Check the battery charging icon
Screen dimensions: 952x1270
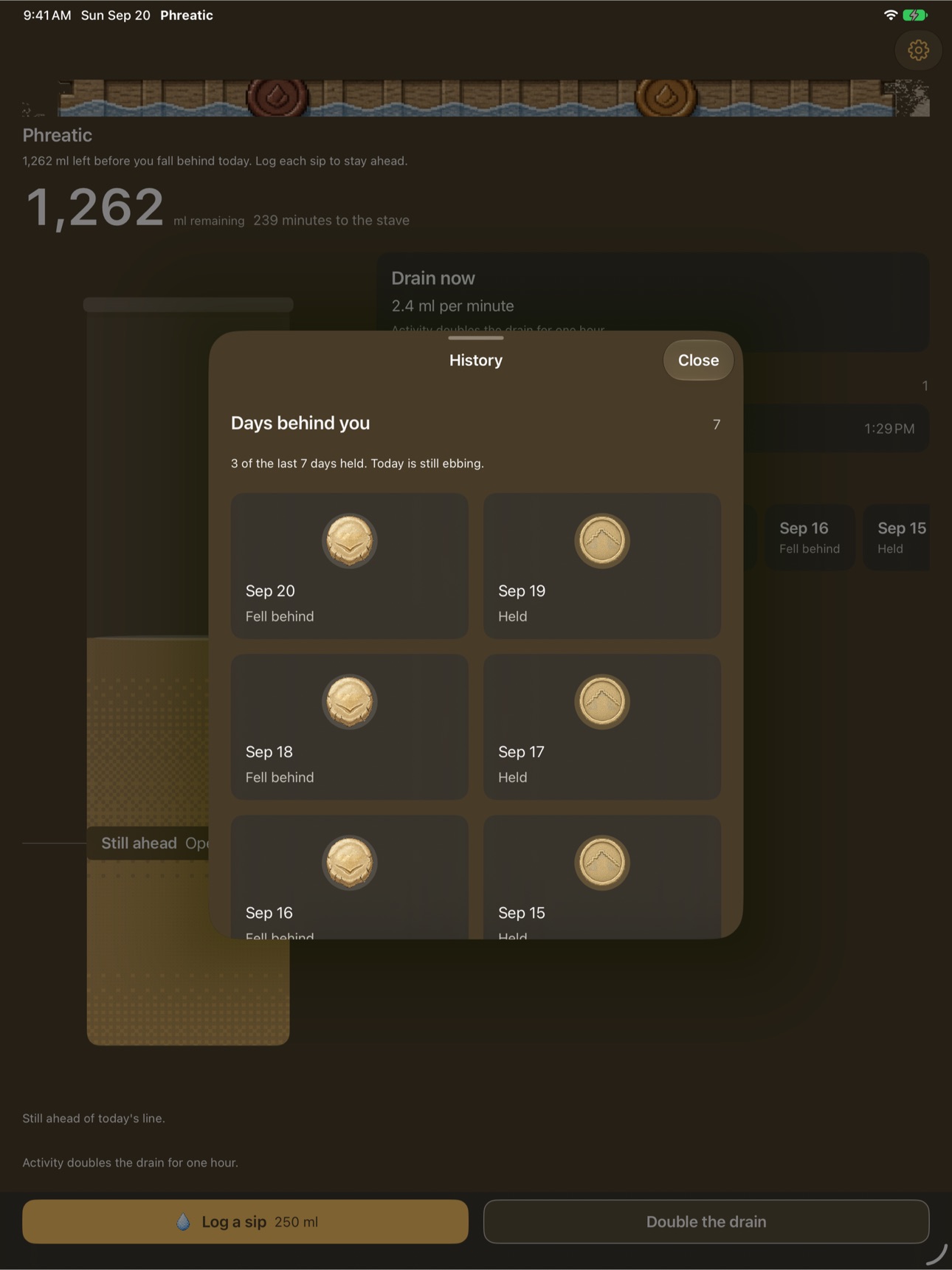915,15
